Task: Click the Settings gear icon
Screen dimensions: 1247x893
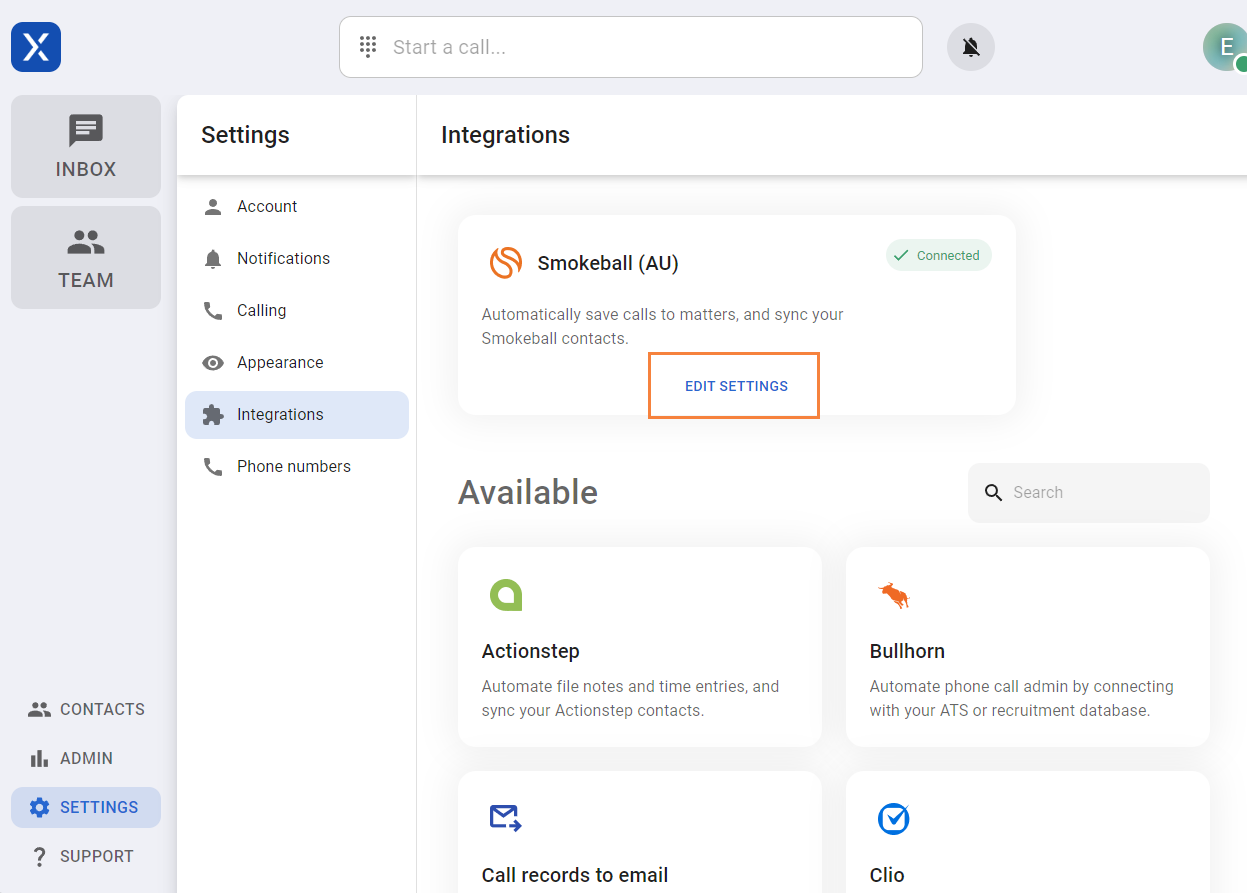Action: [39, 807]
